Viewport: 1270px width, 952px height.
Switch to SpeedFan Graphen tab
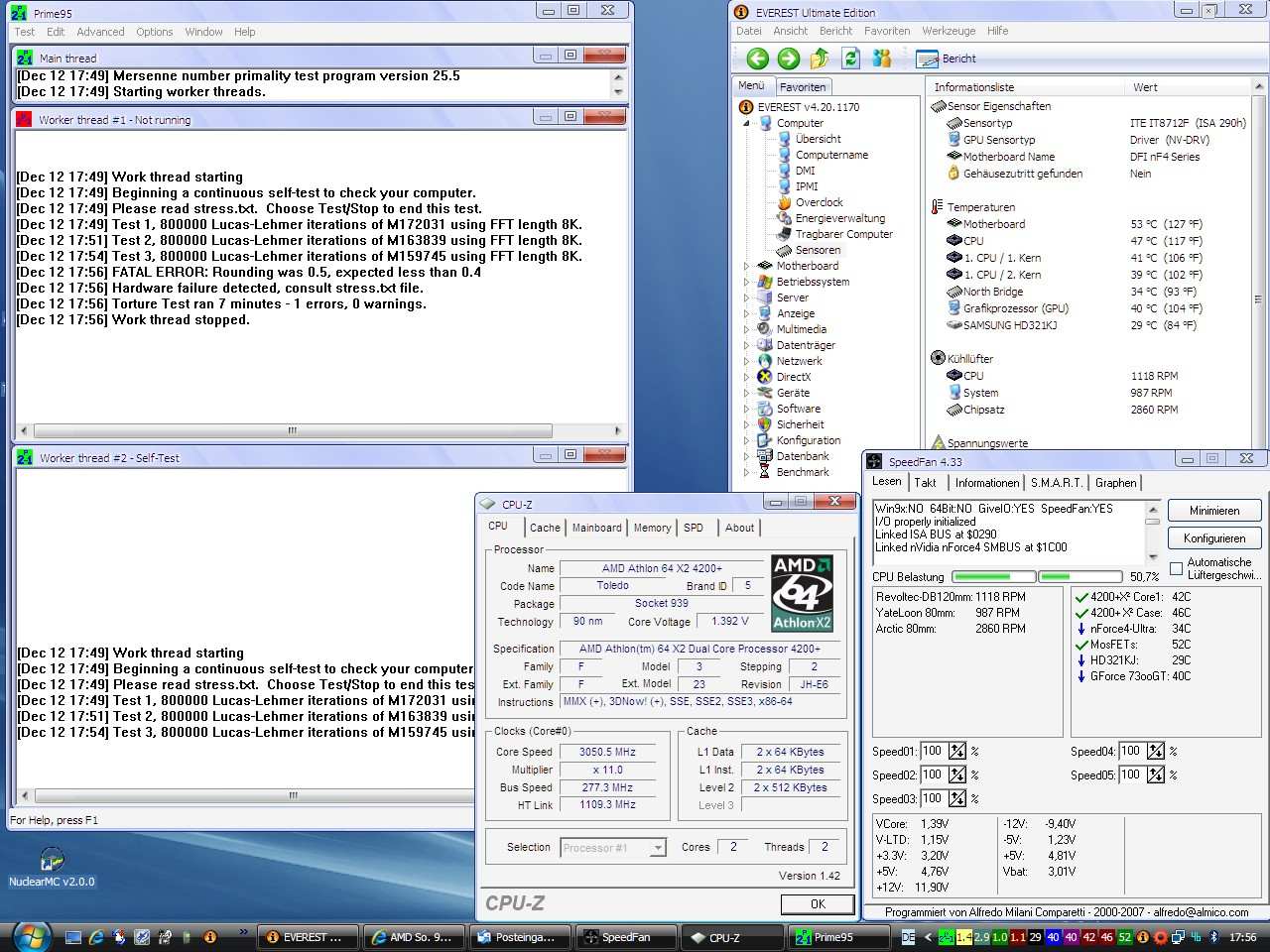tap(1115, 483)
